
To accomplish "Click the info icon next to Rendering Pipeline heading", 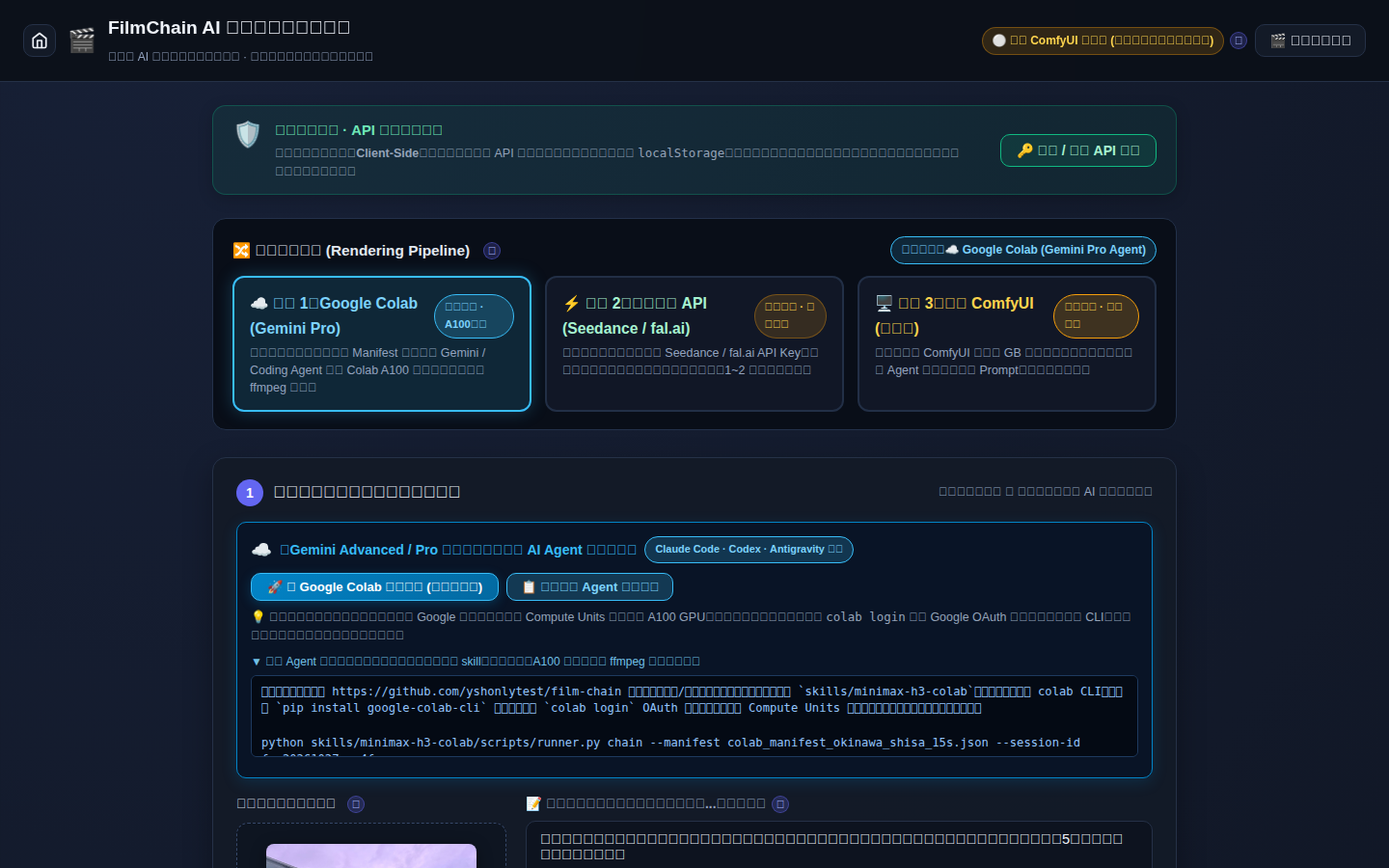I will pos(492,251).
